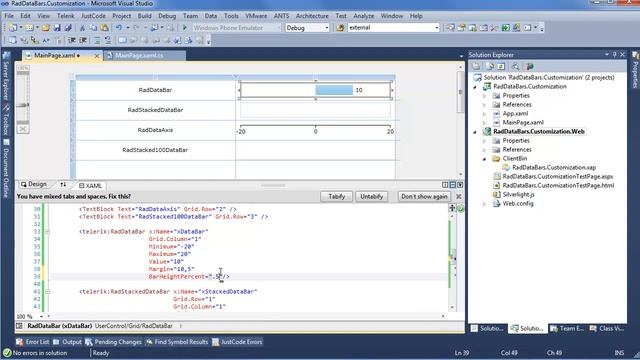Collapse the RadStackedDataBar outlining at line 41
The image size is (640, 360).
48,292
